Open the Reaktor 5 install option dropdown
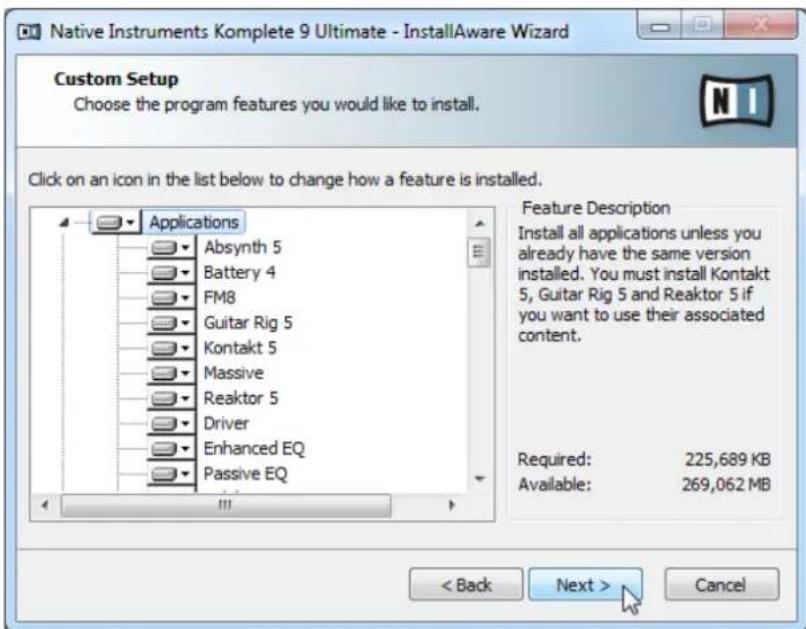Viewport: 806px width, 629px height. tap(171, 399)
